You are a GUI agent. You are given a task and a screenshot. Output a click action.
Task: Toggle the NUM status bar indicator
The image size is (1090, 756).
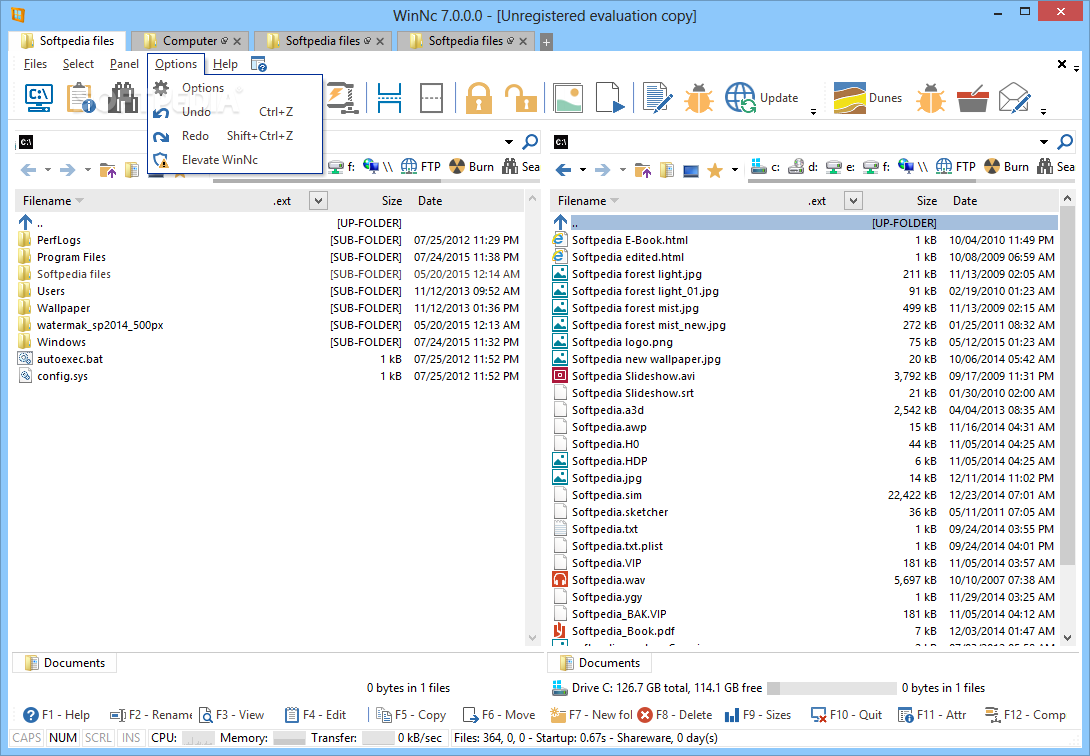pos(63,738)
